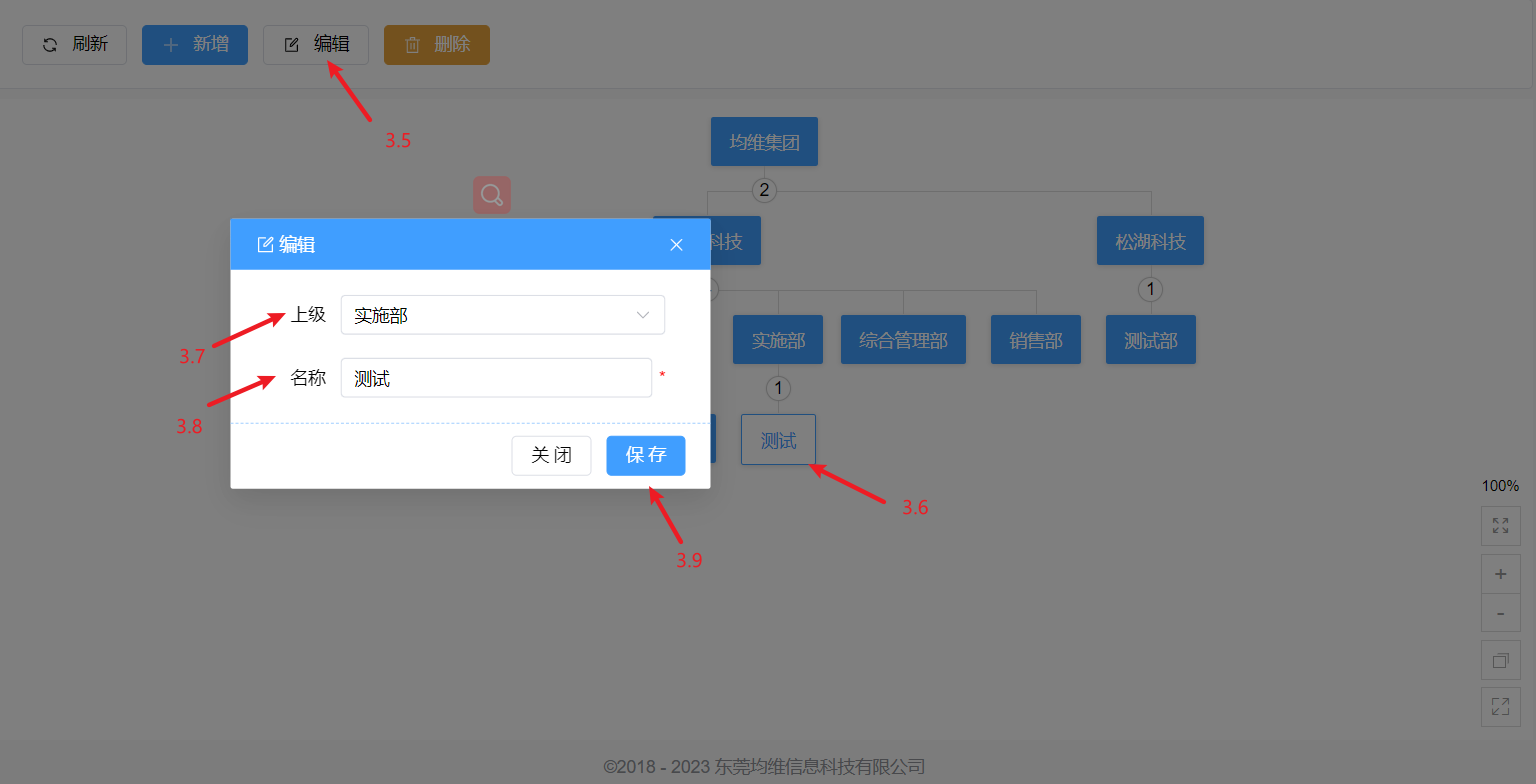Zoom out with the minus icon

[1500, 612]
